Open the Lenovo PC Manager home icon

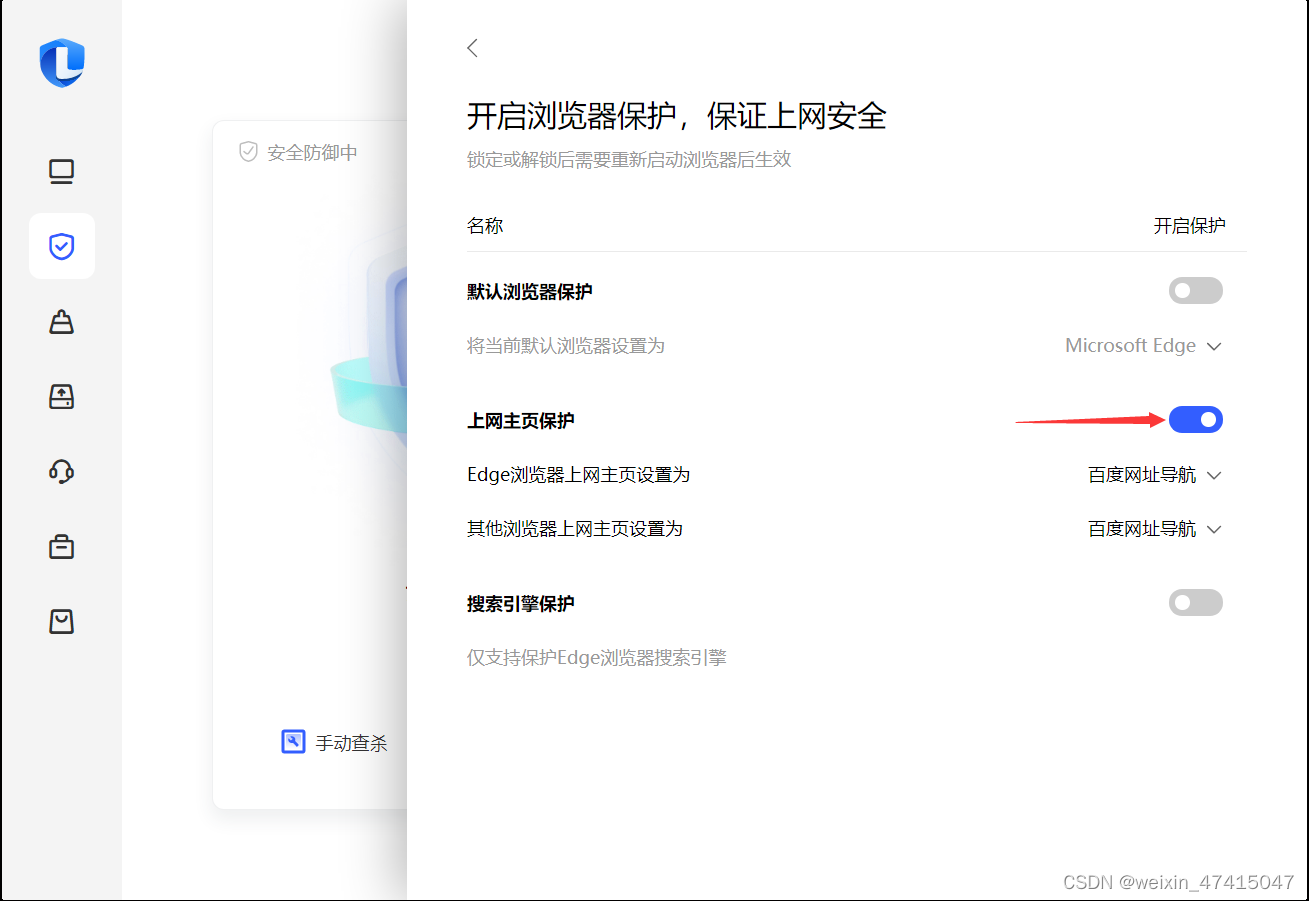point(61,171)
